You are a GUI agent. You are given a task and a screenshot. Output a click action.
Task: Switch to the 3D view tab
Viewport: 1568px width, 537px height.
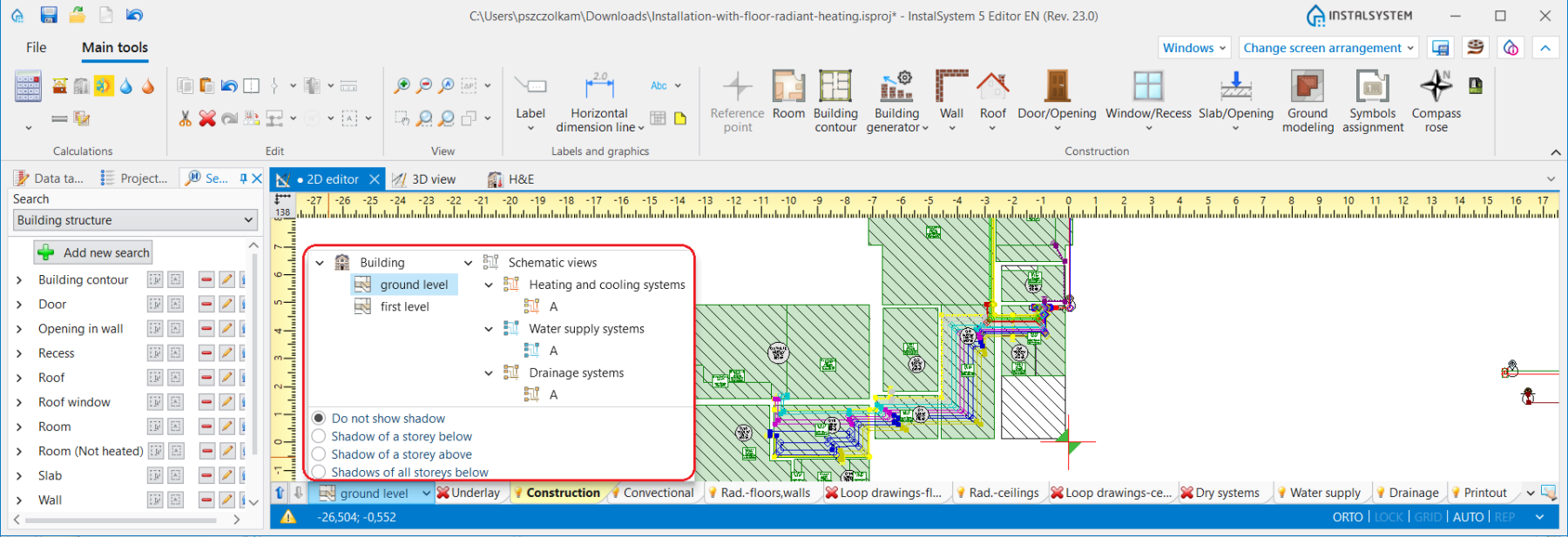(424, 179)
